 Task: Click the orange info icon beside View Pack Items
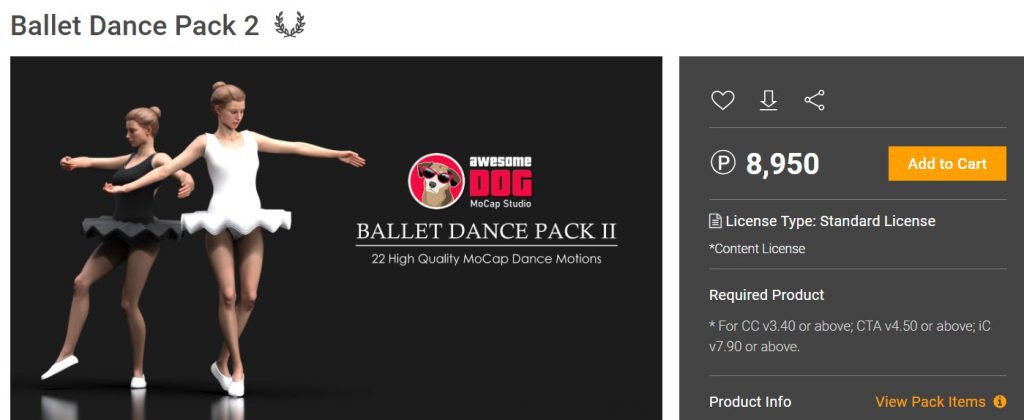click(x=999, y=401)
